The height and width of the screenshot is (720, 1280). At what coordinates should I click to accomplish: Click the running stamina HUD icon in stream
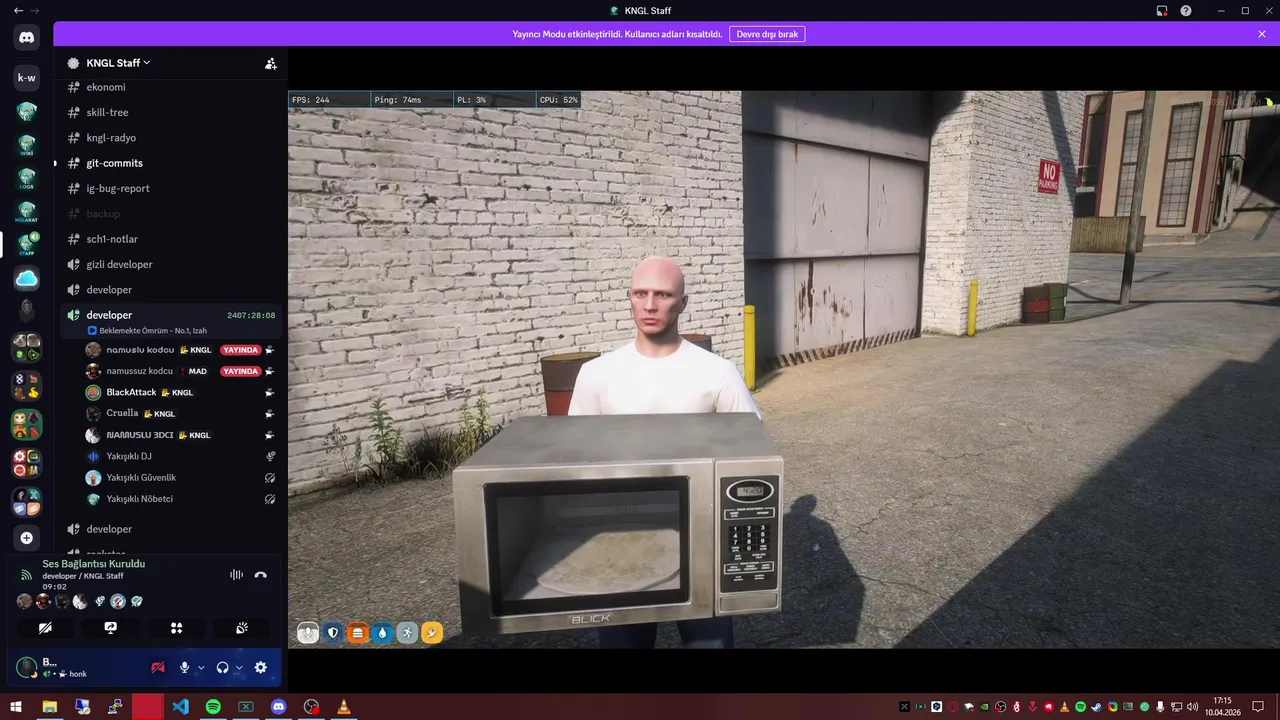[407, 633]
